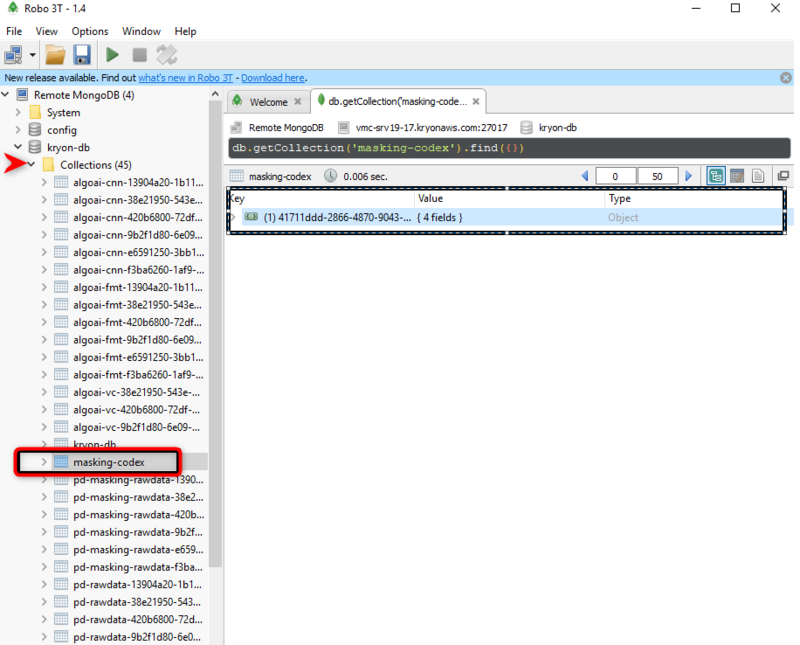
Task: Expand pd-masking-rawdata-38e2 collection
Action: click(x=44, y=497)
